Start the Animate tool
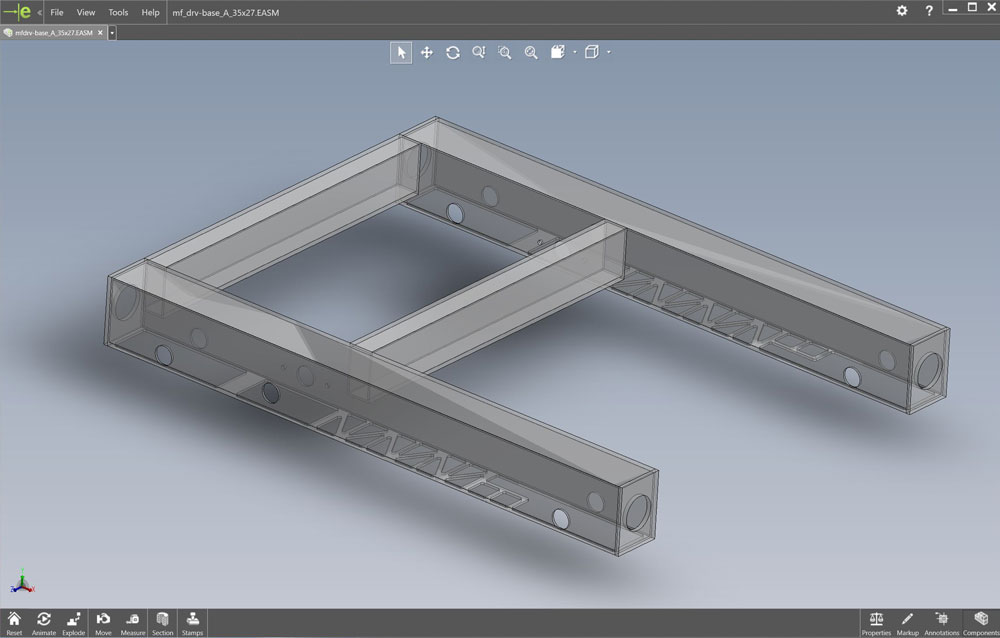Viewport: 1000px width, 638px height. pos(44,620)
